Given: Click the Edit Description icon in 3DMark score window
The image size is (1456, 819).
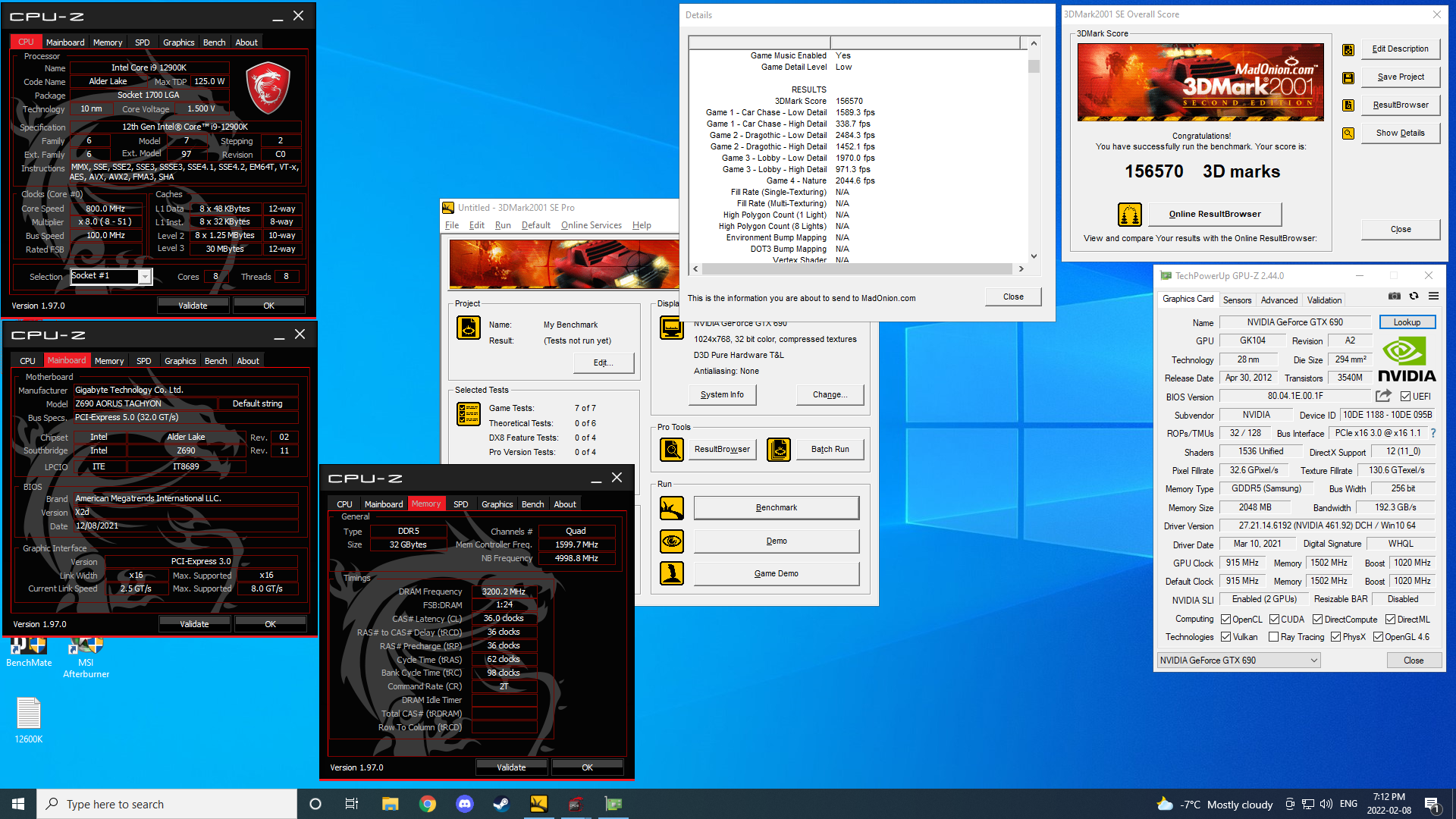Looking at the screenshot, I should pos(1348,49).
